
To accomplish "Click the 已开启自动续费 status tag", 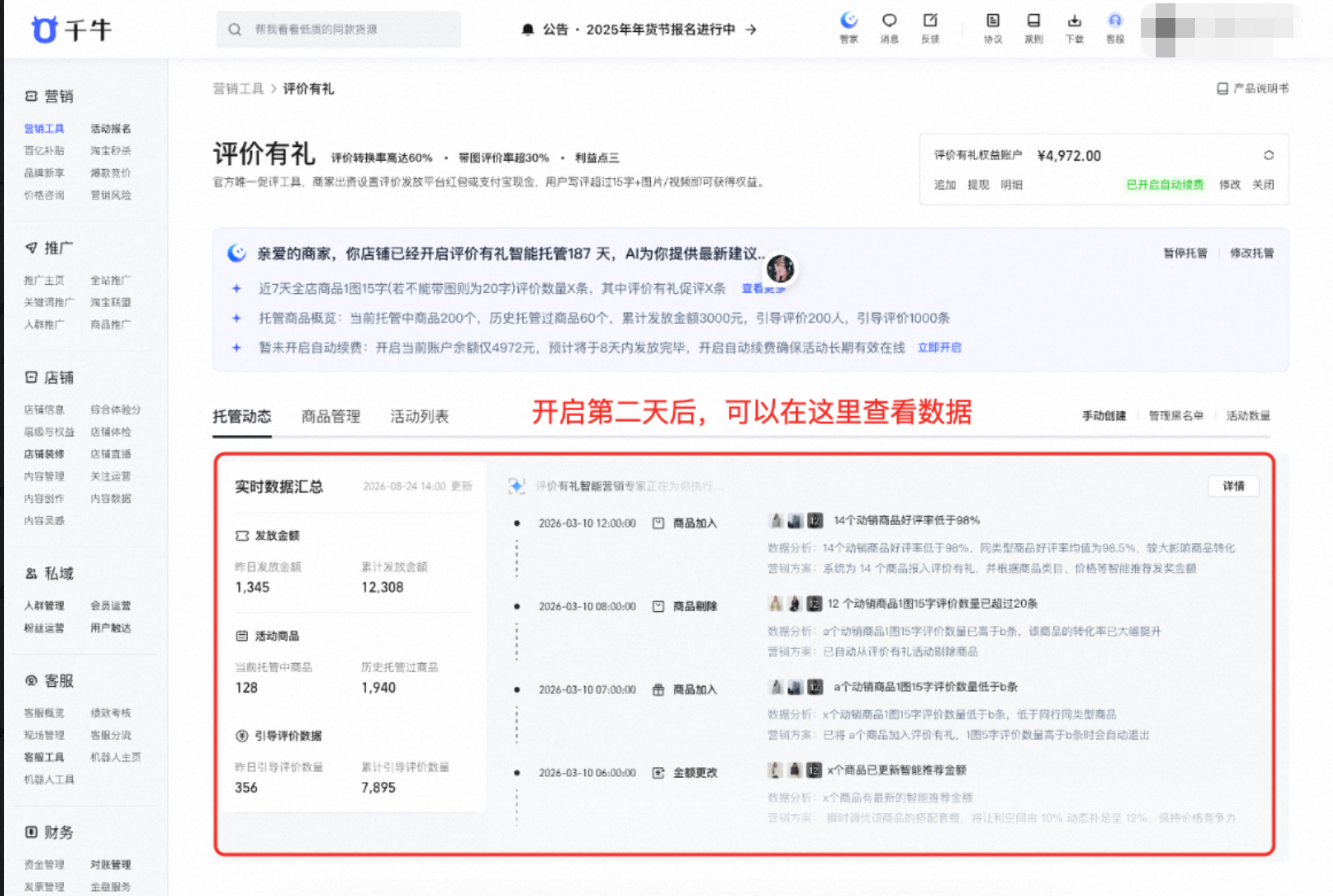I will (x=1165, y=185).
